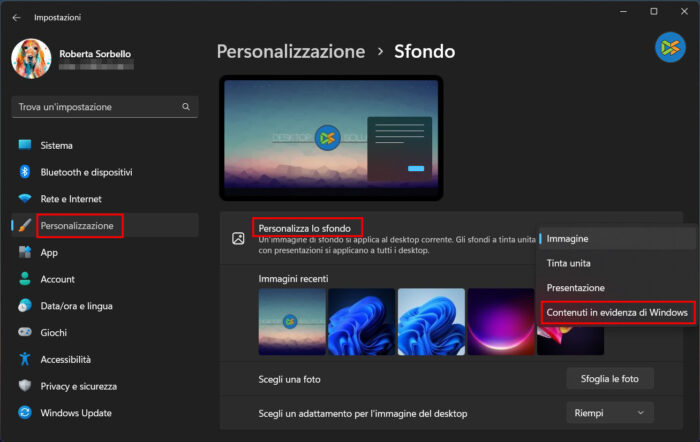Open Account settings

pyautogui.click(x=58, y=279)
